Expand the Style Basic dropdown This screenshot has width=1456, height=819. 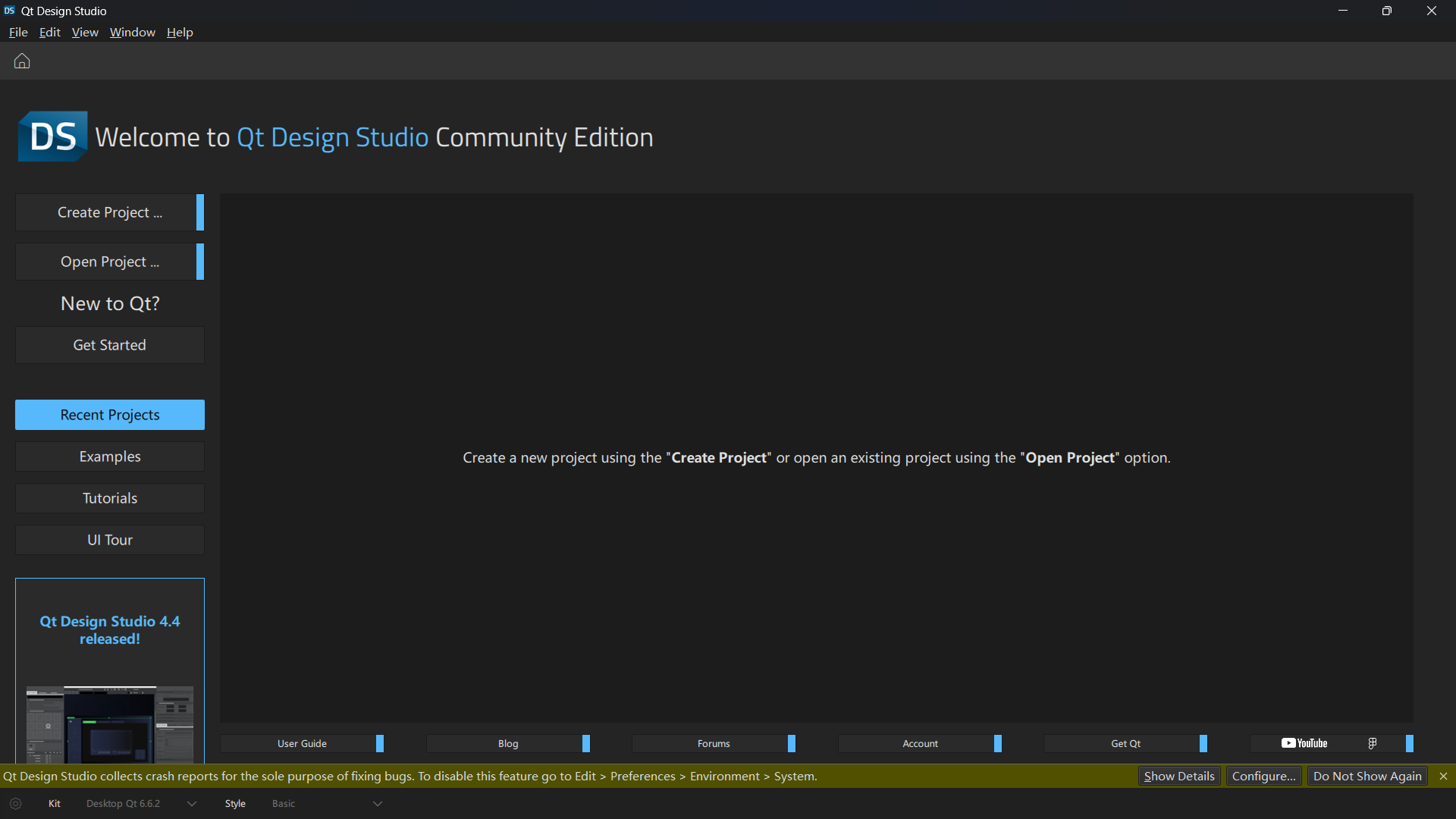pos(378,804)
